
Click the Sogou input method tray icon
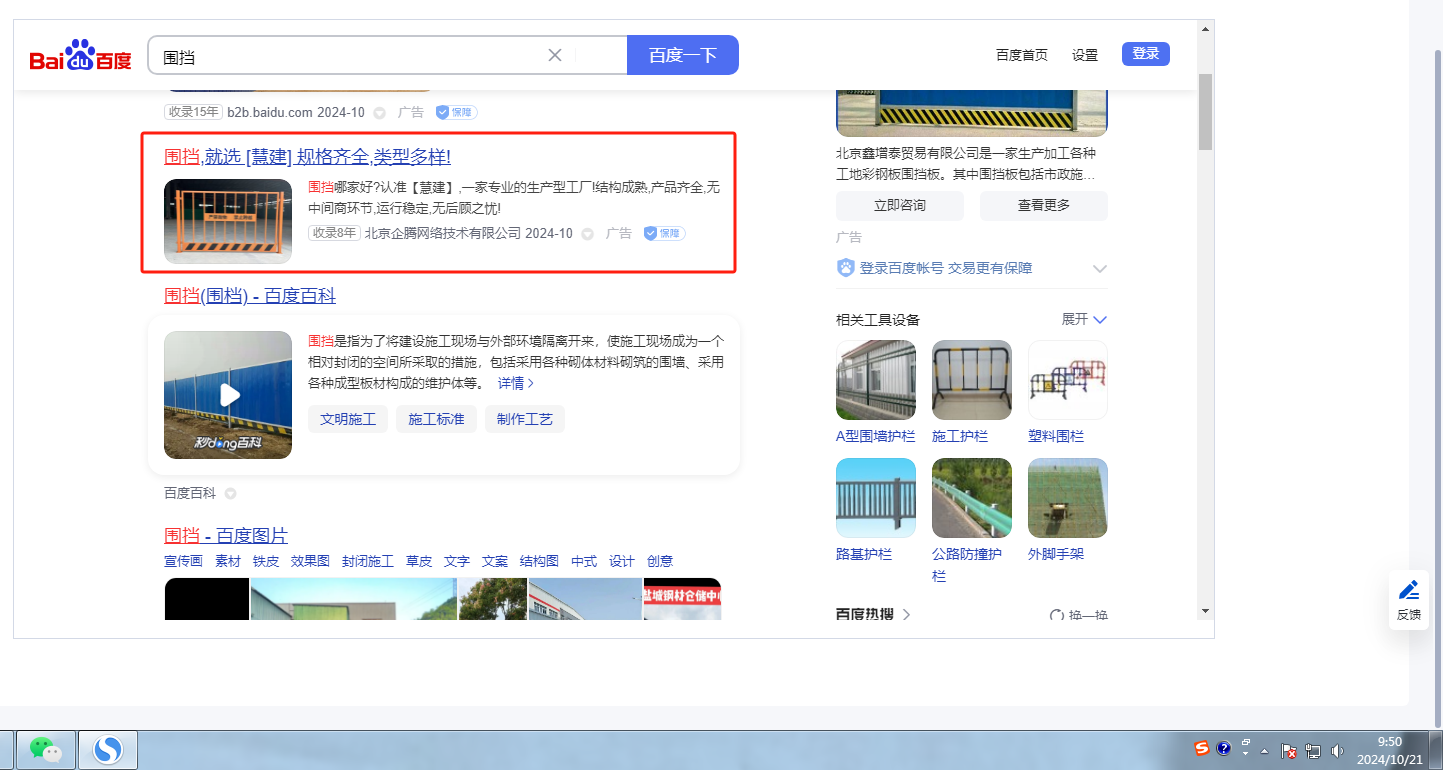pos(1202,748)
